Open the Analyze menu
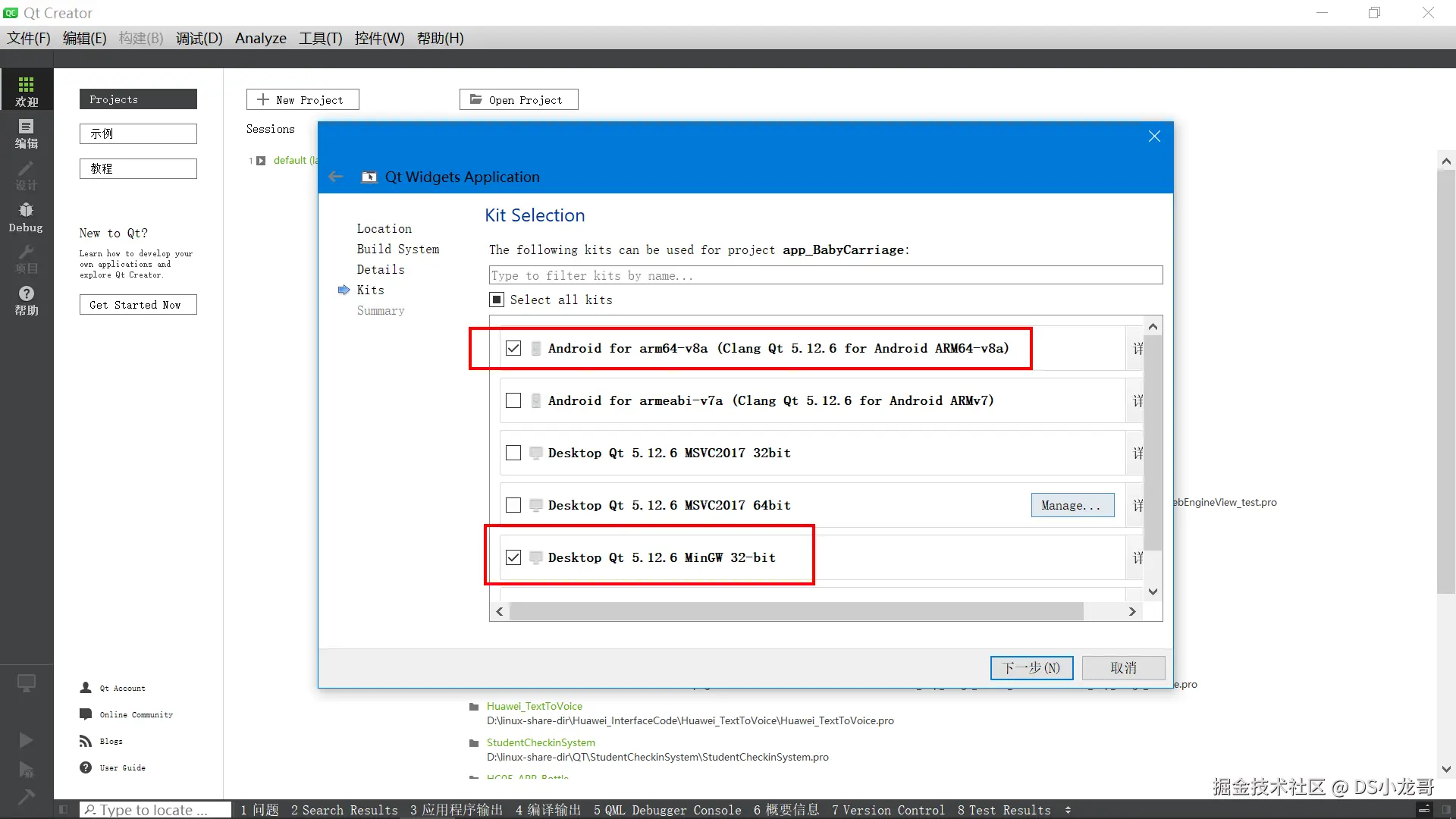 pos(260,38)
